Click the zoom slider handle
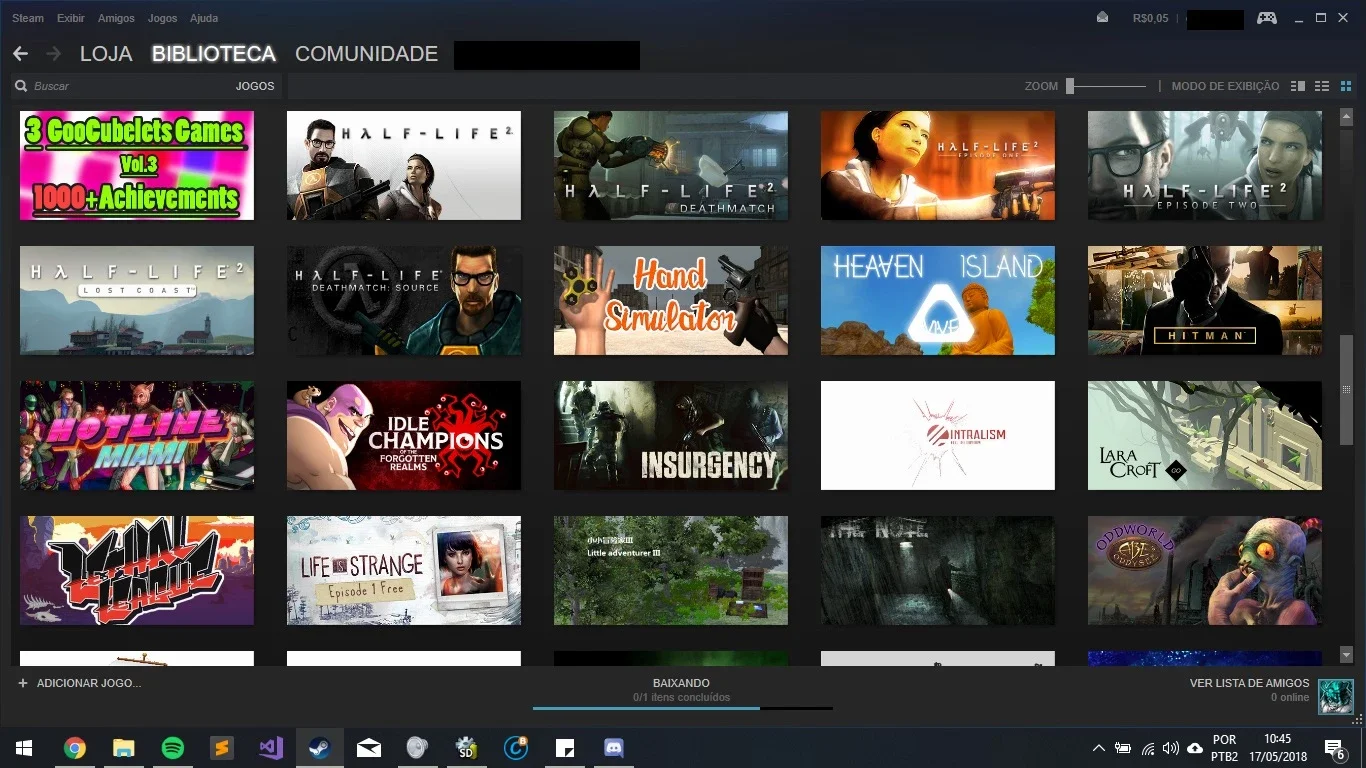Image resolution: width=1366 pixels, height=768 pixels. (1070, 86)
